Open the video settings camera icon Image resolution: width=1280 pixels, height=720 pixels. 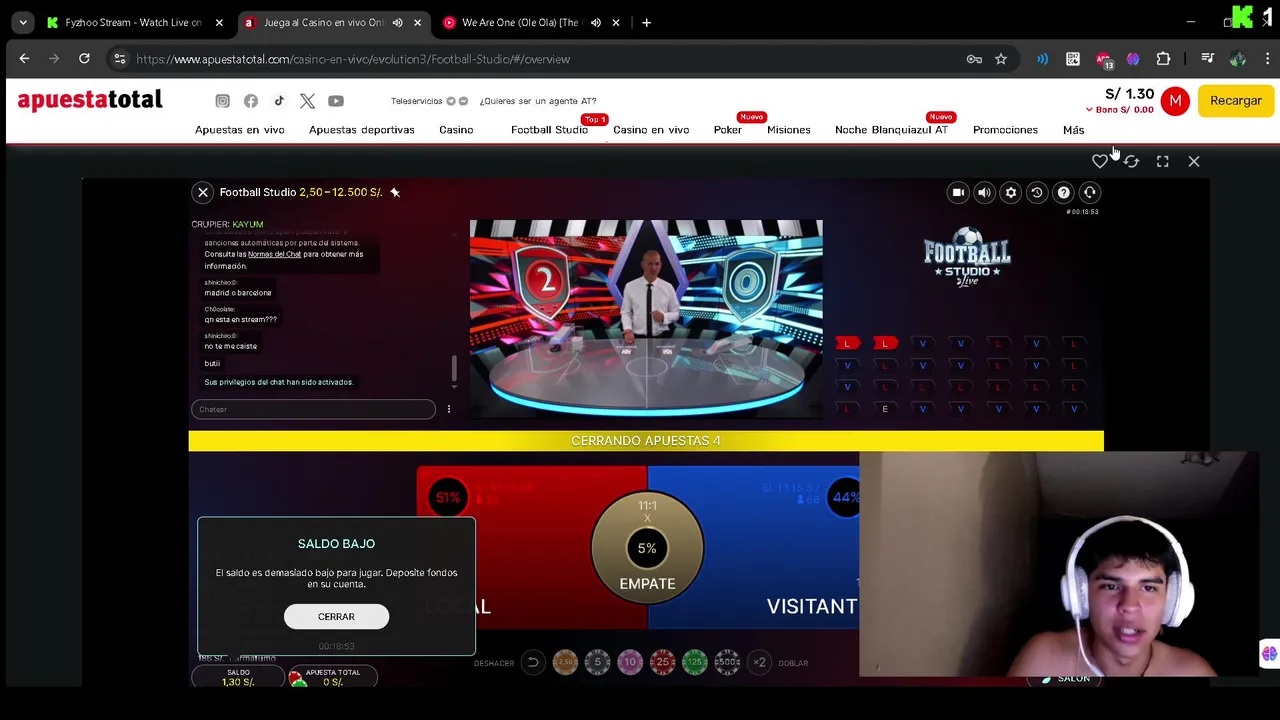click(958, 192)
